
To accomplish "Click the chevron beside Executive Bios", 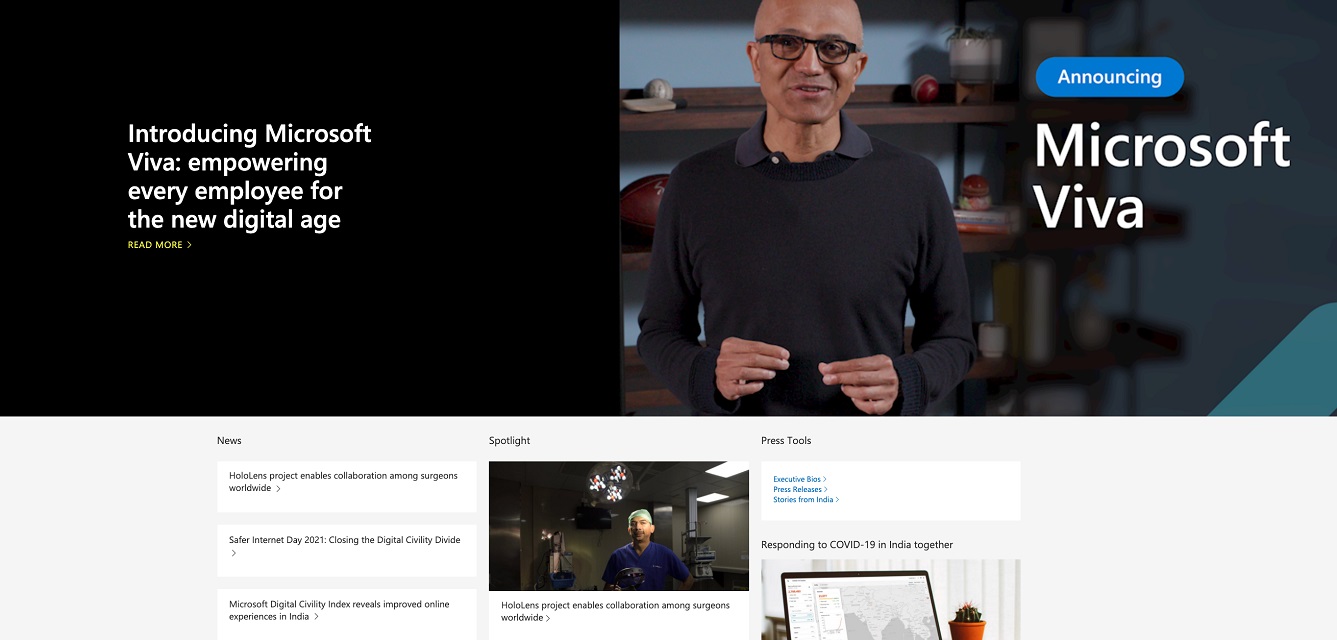I will pos(825,480).
